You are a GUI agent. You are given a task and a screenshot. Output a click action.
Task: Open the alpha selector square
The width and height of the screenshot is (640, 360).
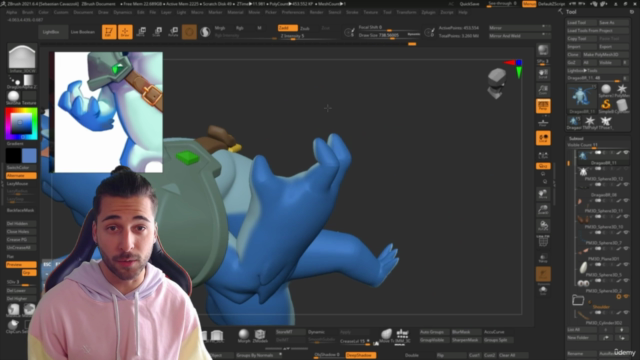click(x=29, y=80)
